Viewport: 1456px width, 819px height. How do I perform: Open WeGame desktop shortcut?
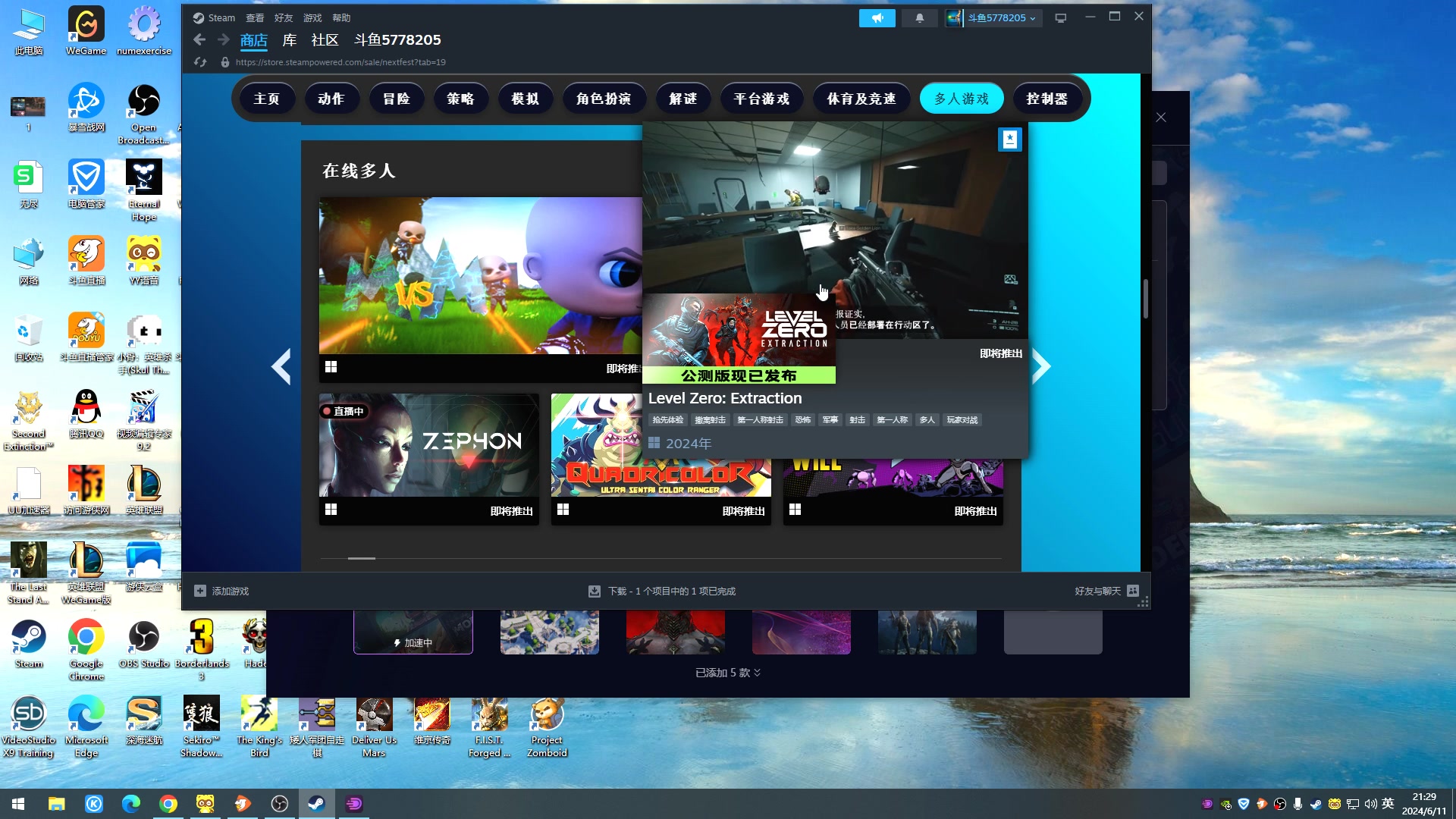86,31
